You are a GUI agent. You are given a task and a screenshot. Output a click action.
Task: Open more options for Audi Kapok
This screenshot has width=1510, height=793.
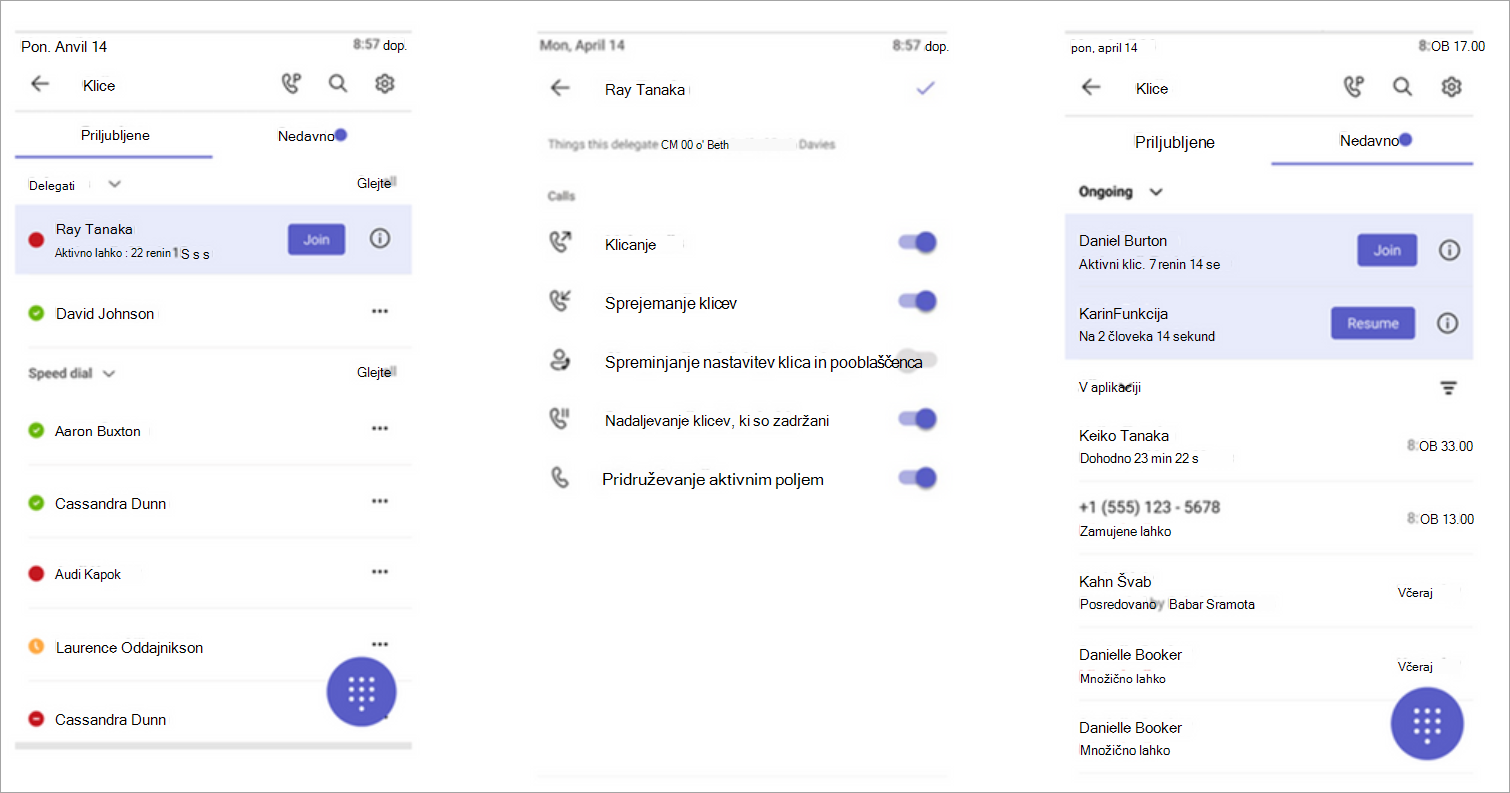pos(380,572)
